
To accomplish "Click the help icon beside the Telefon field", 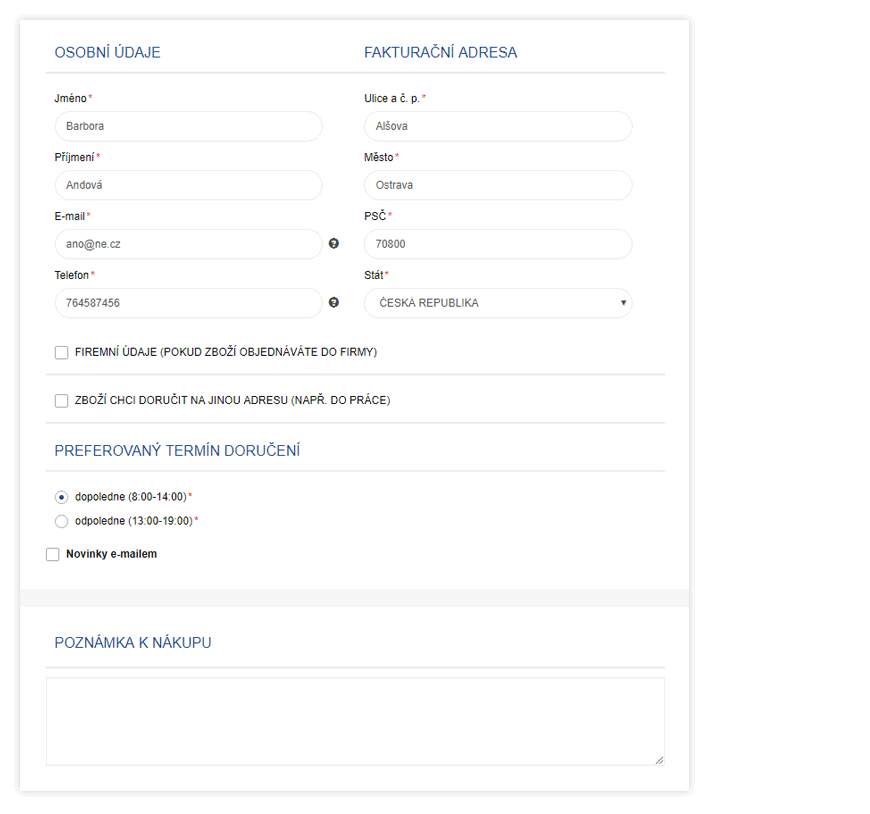I will (x=334, y=302).
